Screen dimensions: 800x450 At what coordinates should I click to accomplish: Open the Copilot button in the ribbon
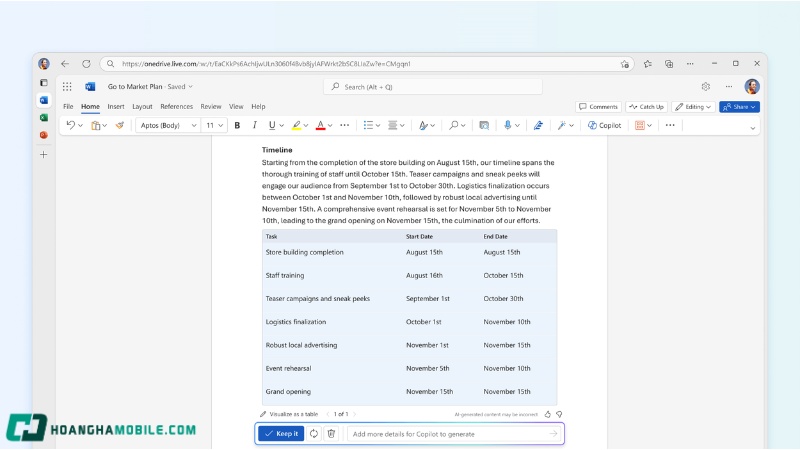pos(605,126)
